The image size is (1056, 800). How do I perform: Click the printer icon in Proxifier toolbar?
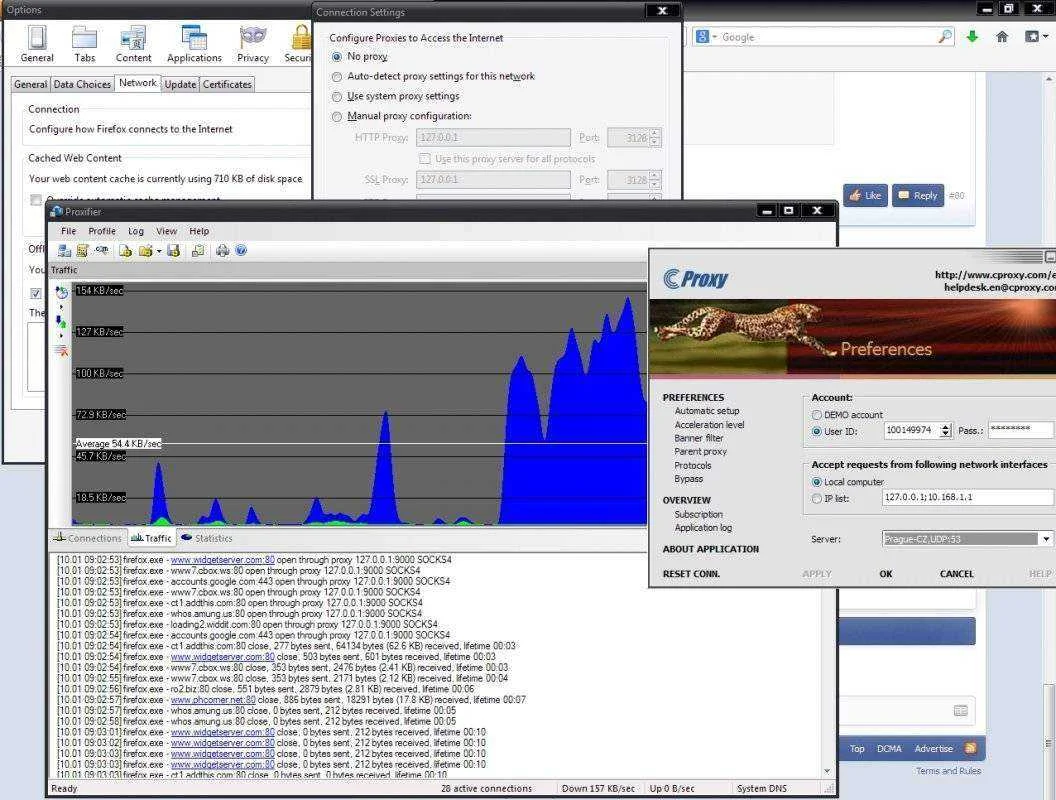pos(222,251)
